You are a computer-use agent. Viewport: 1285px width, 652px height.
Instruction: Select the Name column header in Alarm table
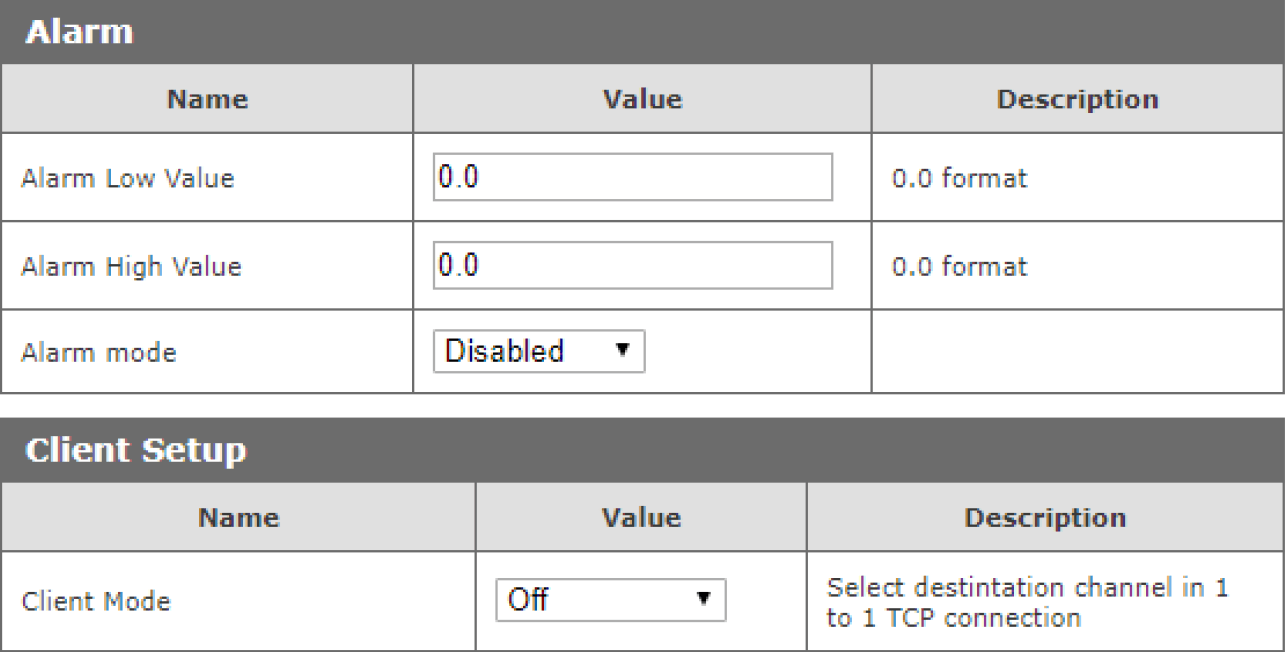coord(207,99)
